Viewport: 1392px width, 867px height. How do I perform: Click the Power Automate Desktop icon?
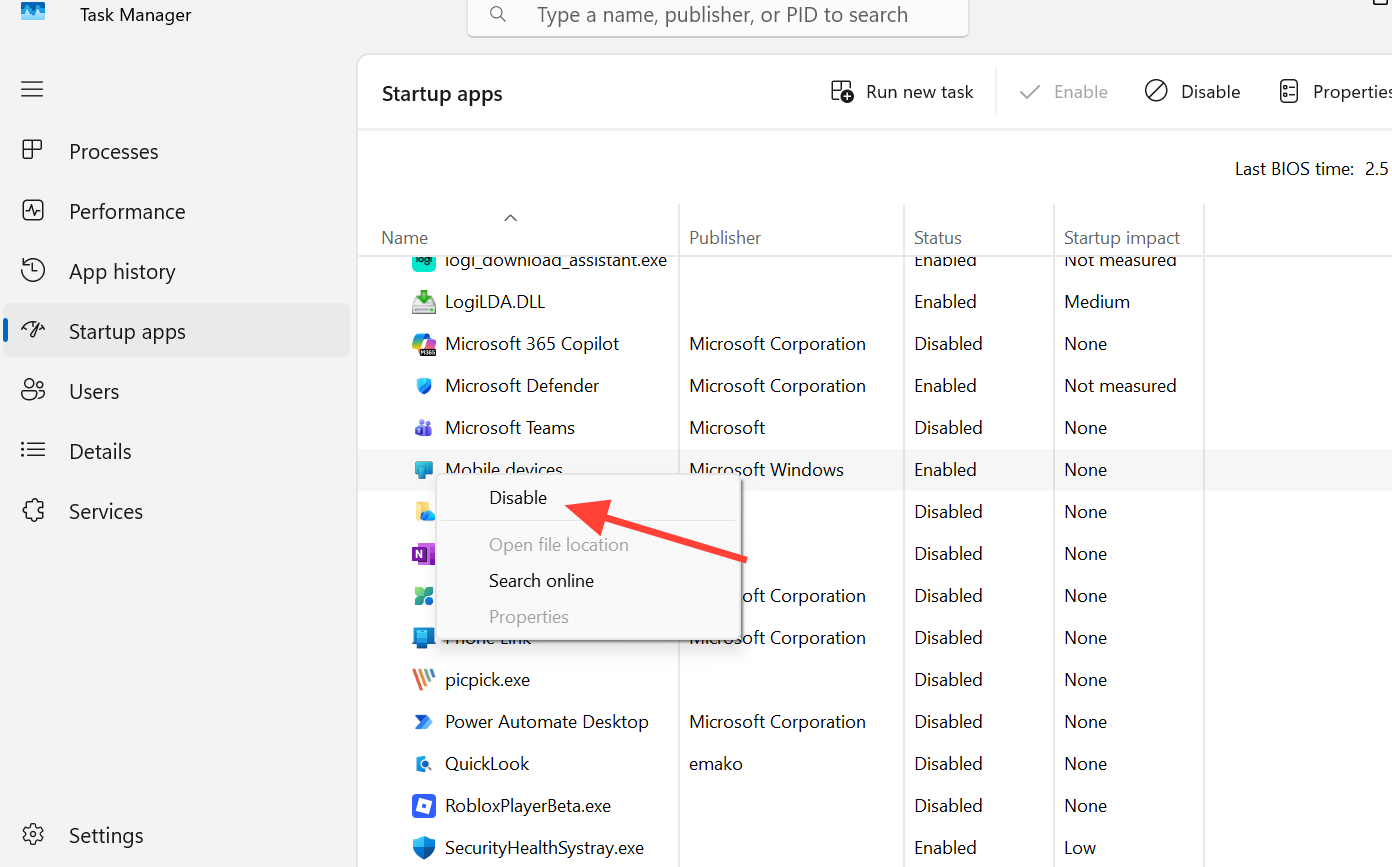pos(424,722)
